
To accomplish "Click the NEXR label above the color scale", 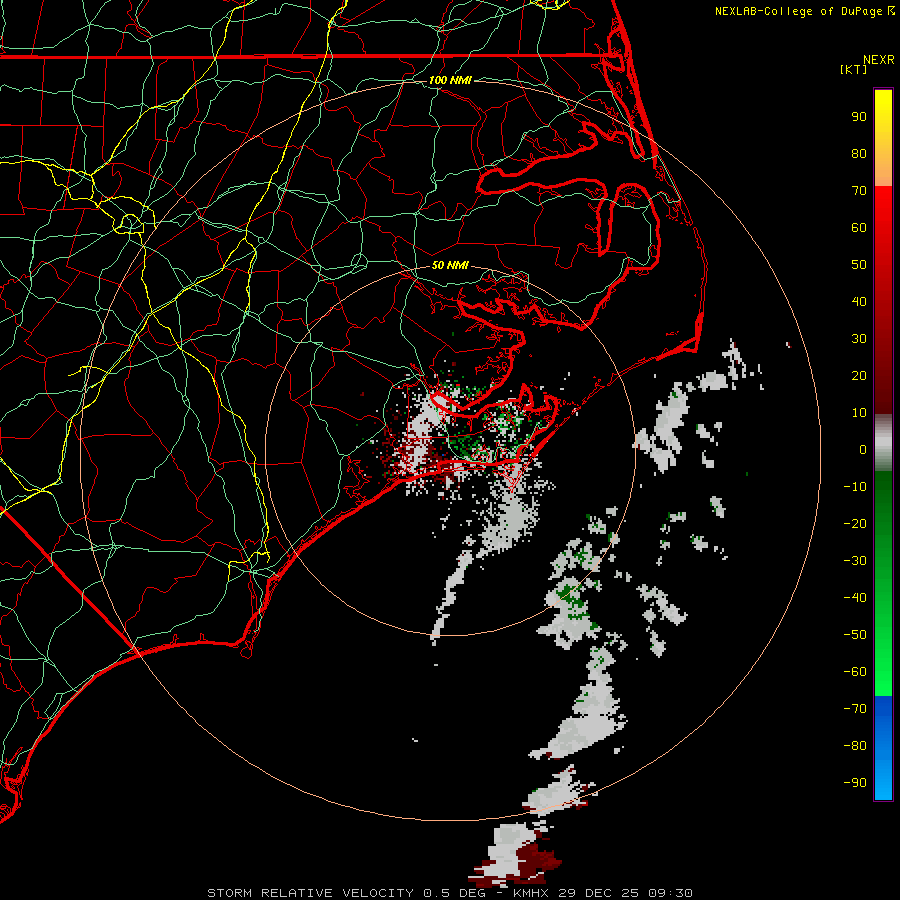I will tap(878, 60).
